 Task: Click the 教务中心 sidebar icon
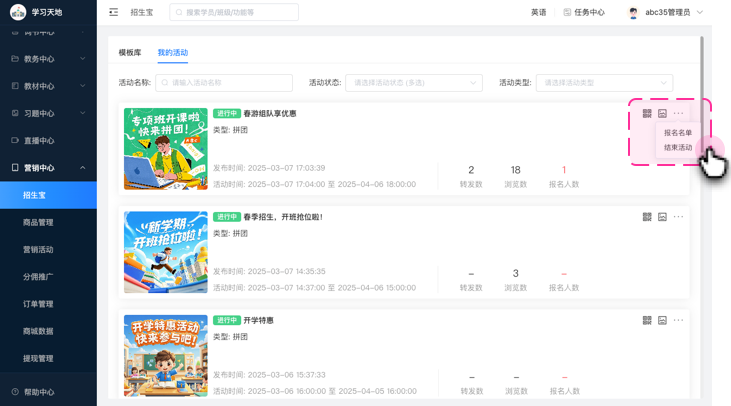(x=15, y=59)
